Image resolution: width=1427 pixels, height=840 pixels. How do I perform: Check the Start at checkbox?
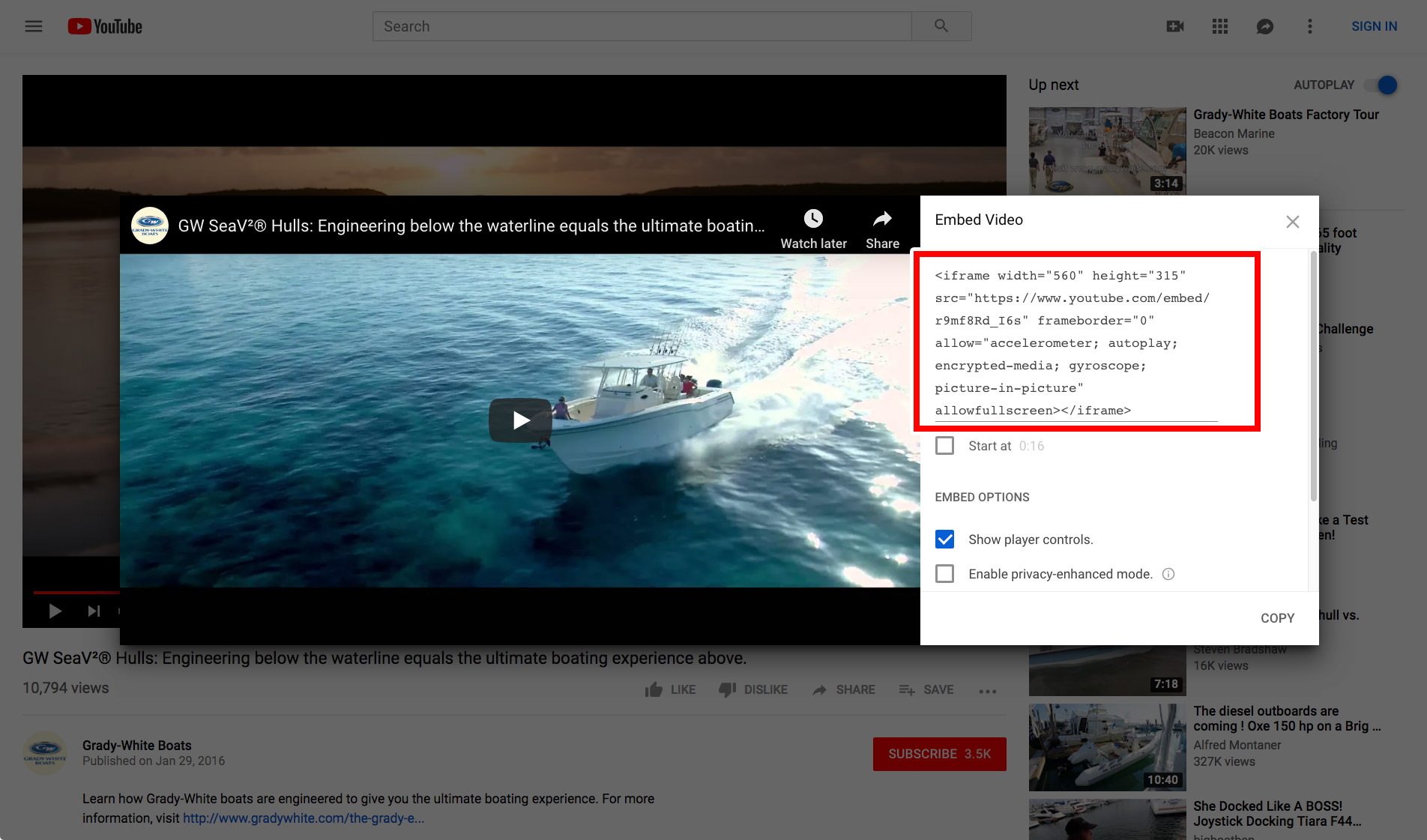945,446
